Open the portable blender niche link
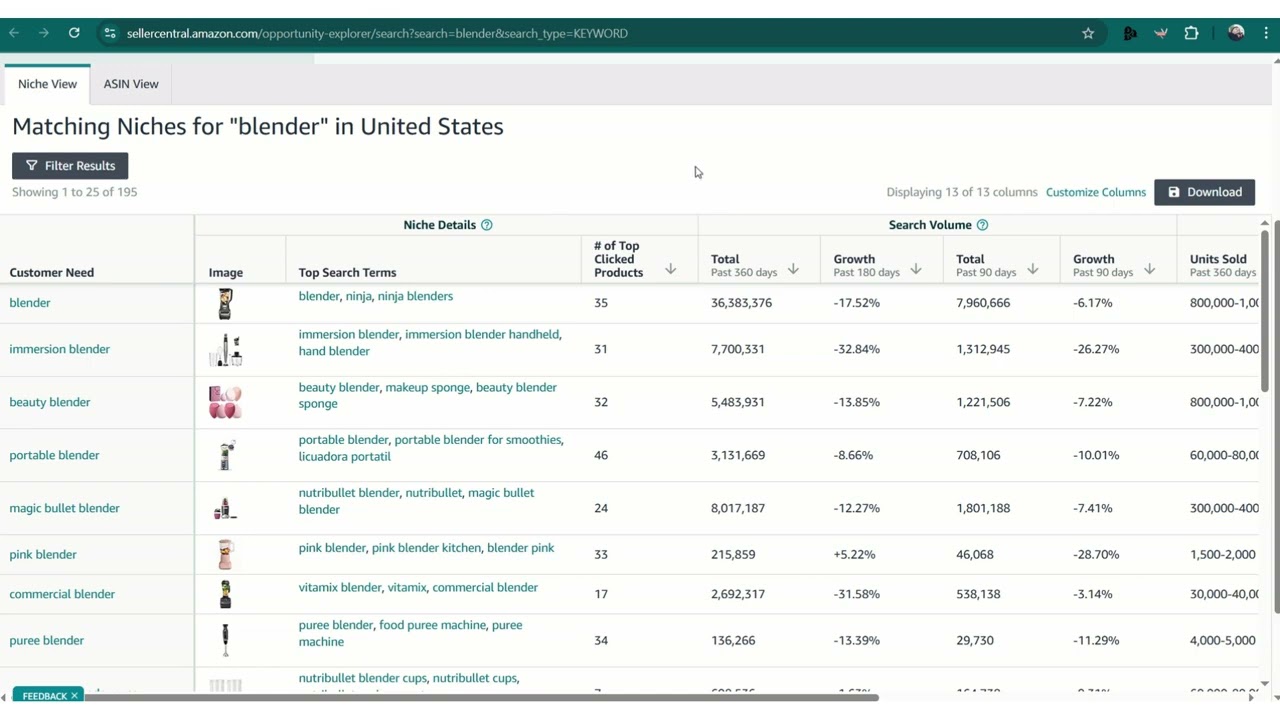1280x720 pixels. tap(54, 455)
